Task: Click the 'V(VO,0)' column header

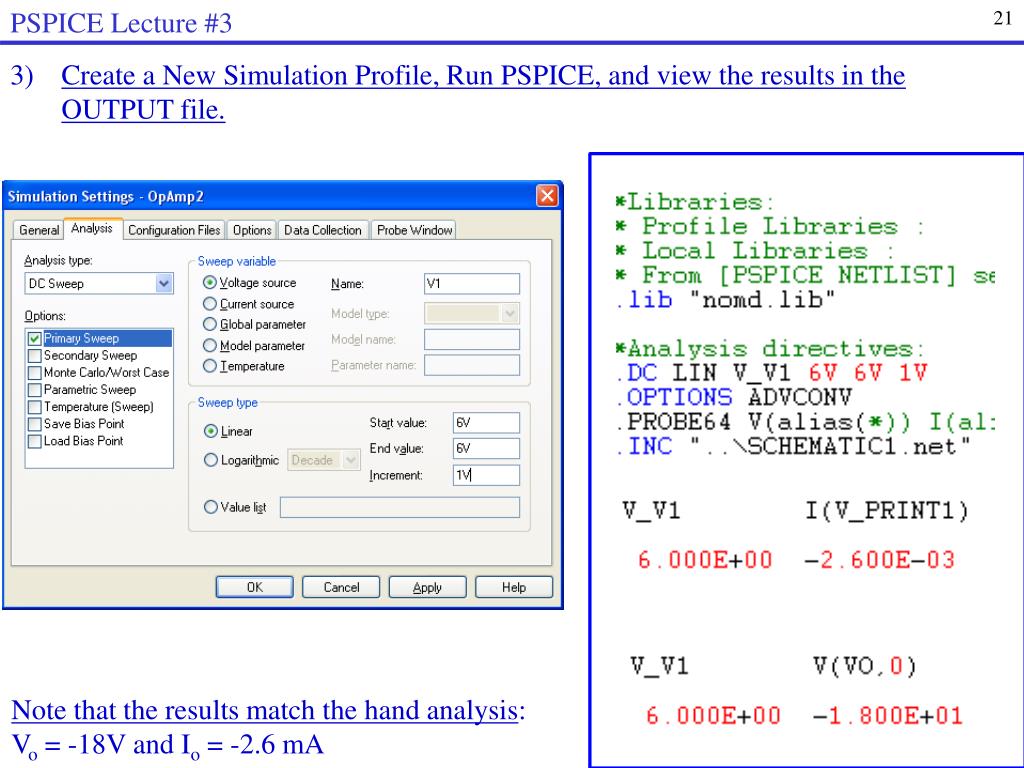Action: coord(865,666)
